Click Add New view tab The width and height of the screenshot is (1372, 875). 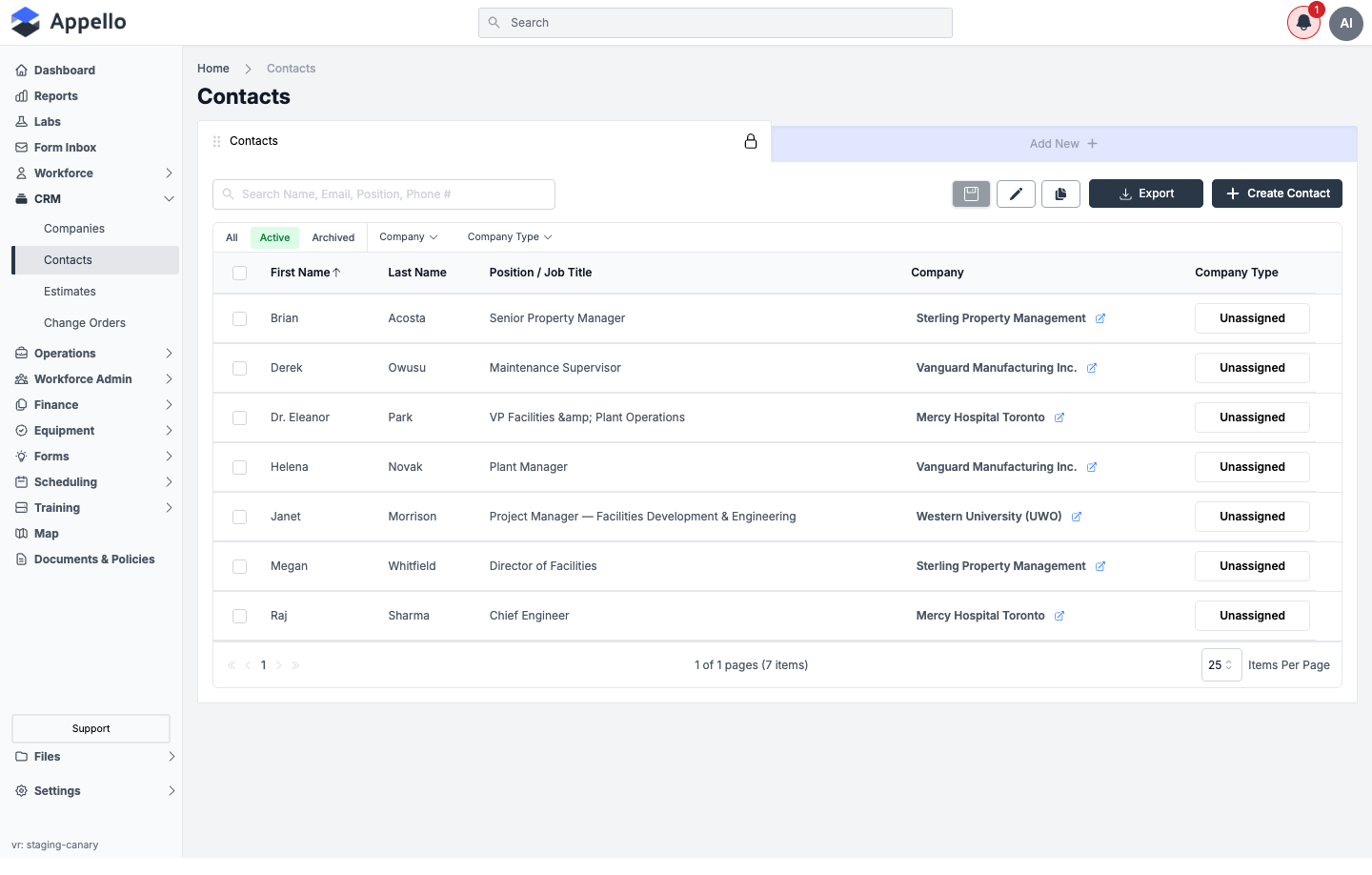point(1063,144)
